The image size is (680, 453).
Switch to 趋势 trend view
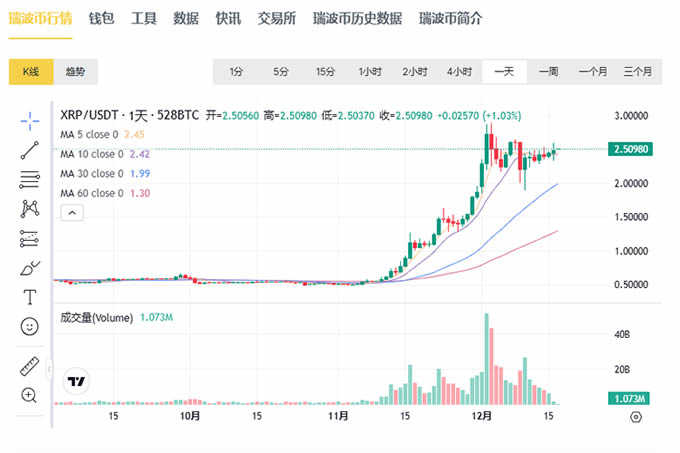point(75,72)
